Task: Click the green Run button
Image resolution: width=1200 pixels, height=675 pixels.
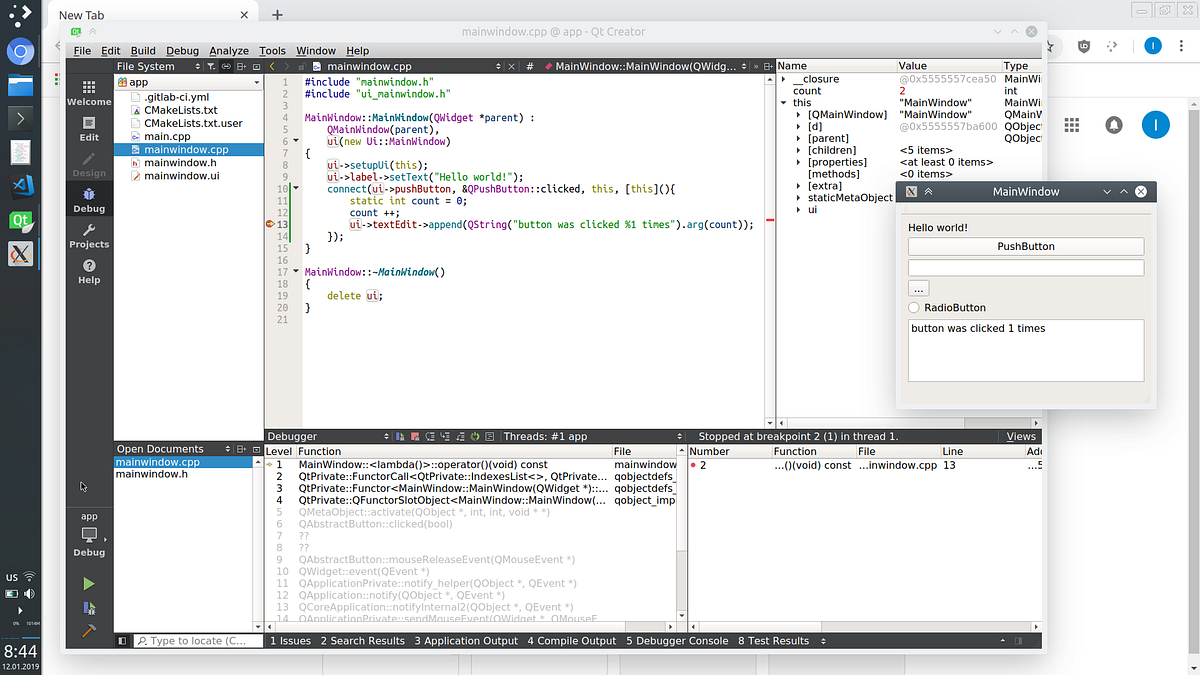Action: [x=88, y=582]
